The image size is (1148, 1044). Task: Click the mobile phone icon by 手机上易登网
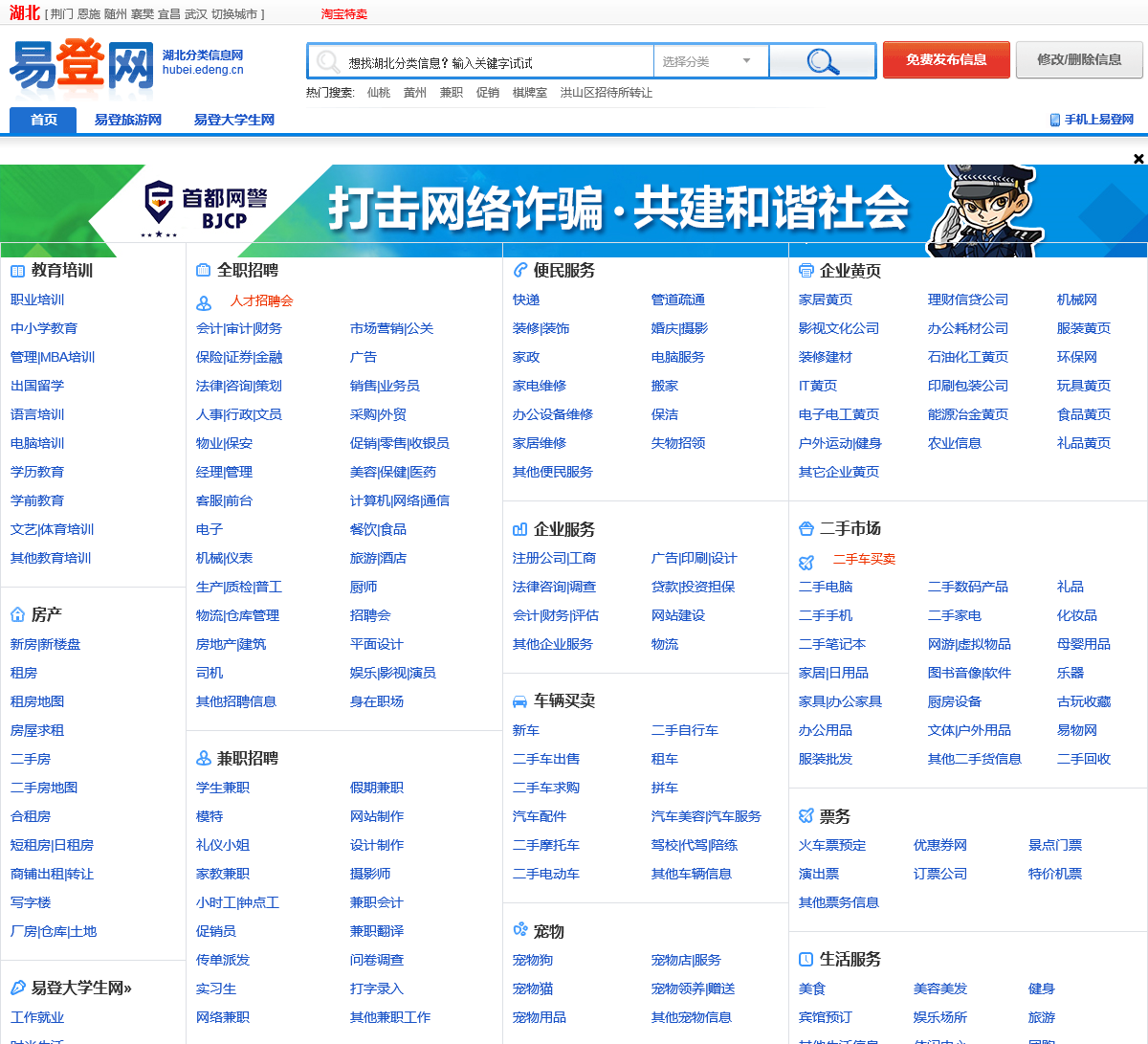pos(1055,120)
